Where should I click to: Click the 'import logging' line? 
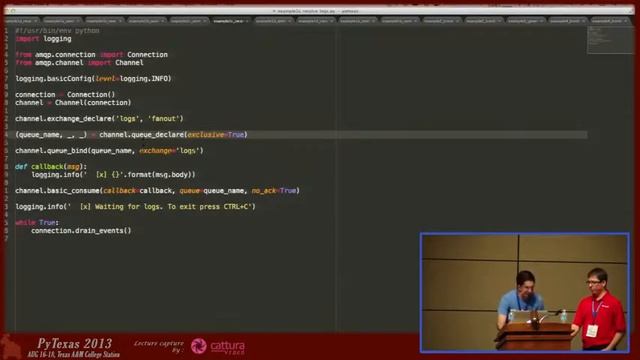43,39
